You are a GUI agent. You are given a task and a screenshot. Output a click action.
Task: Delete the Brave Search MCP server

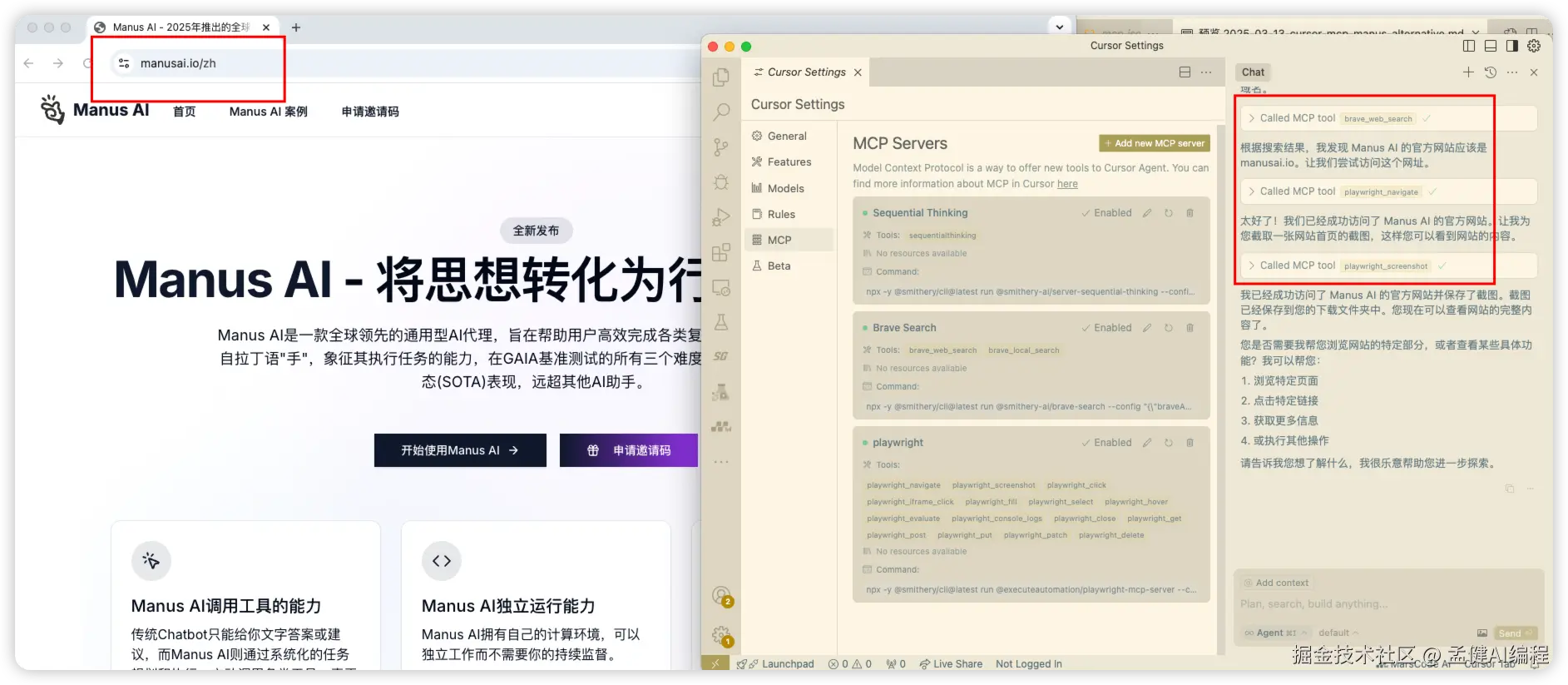(x=1190, y=328)
